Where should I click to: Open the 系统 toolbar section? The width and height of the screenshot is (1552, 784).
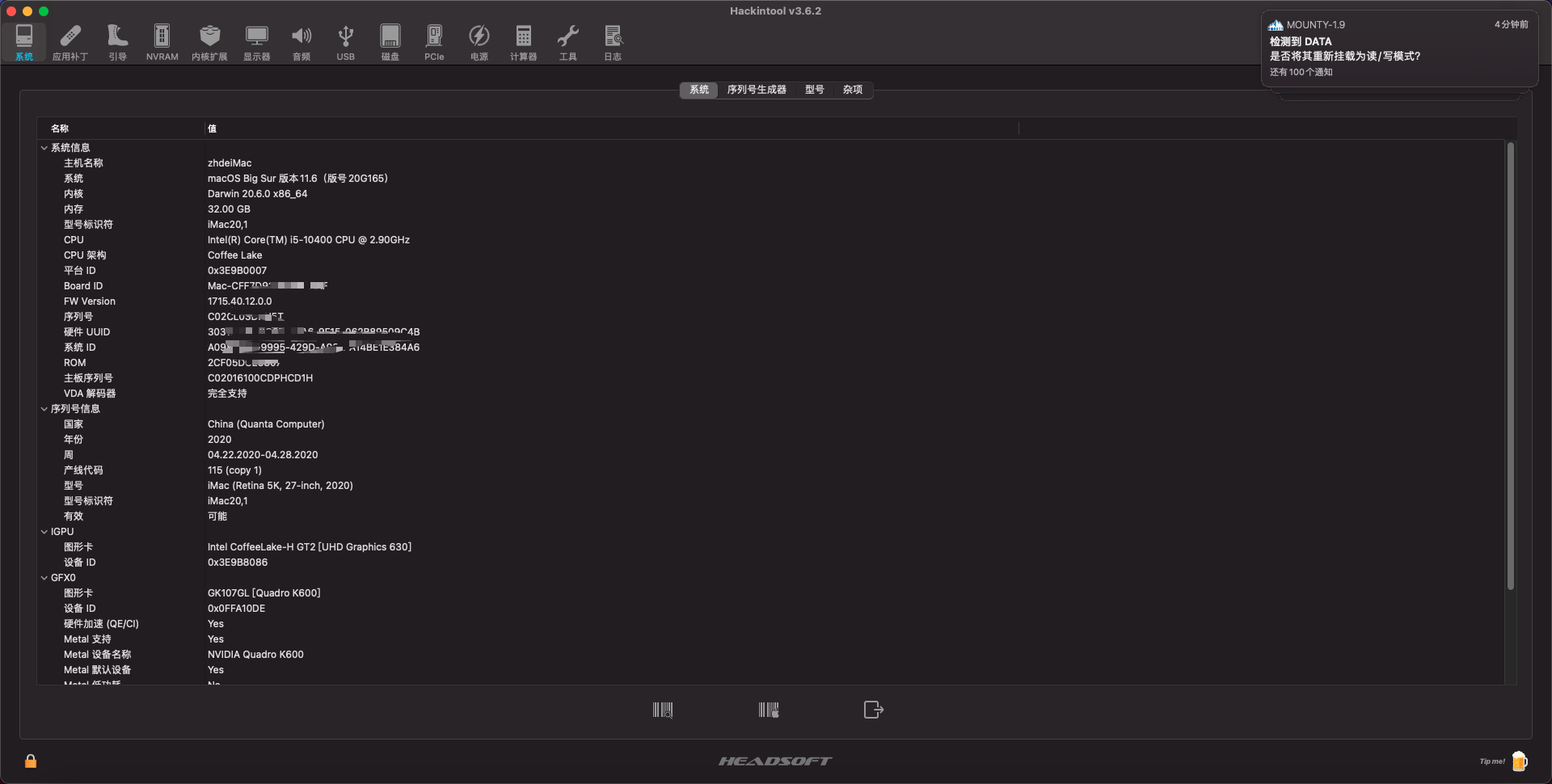coord(24,42)
